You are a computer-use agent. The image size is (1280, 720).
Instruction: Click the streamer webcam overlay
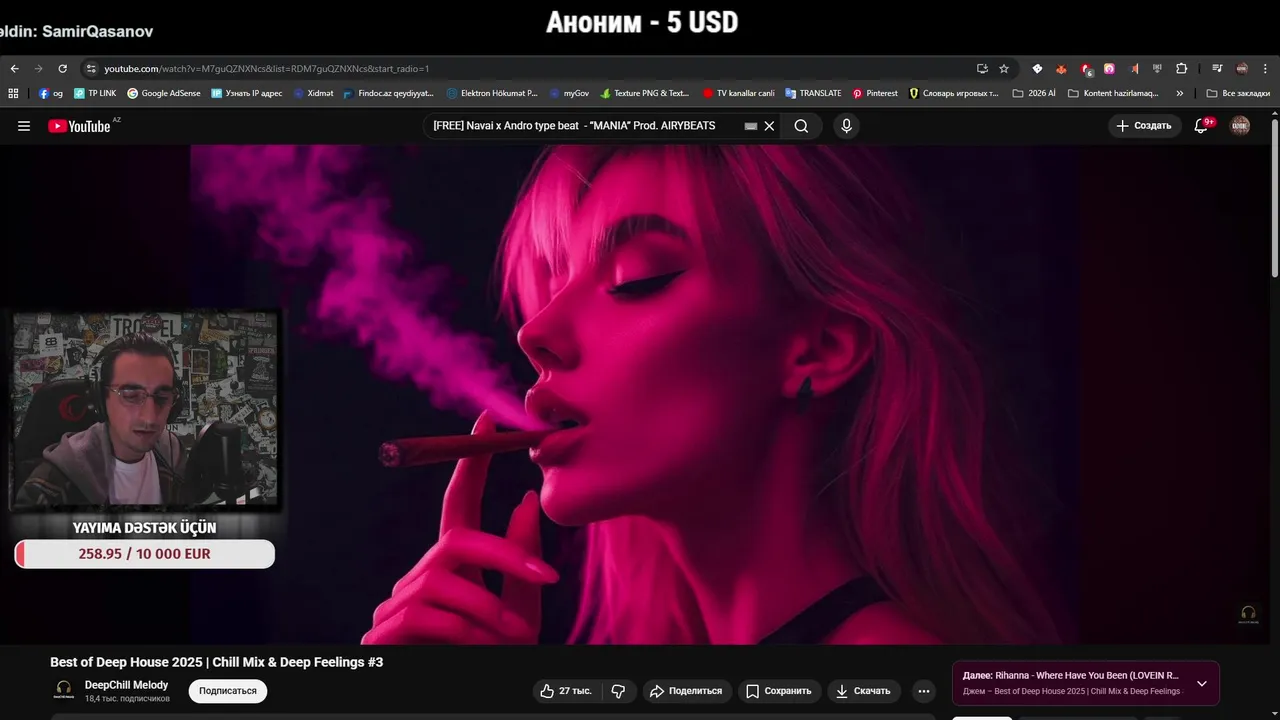(145, 410)
